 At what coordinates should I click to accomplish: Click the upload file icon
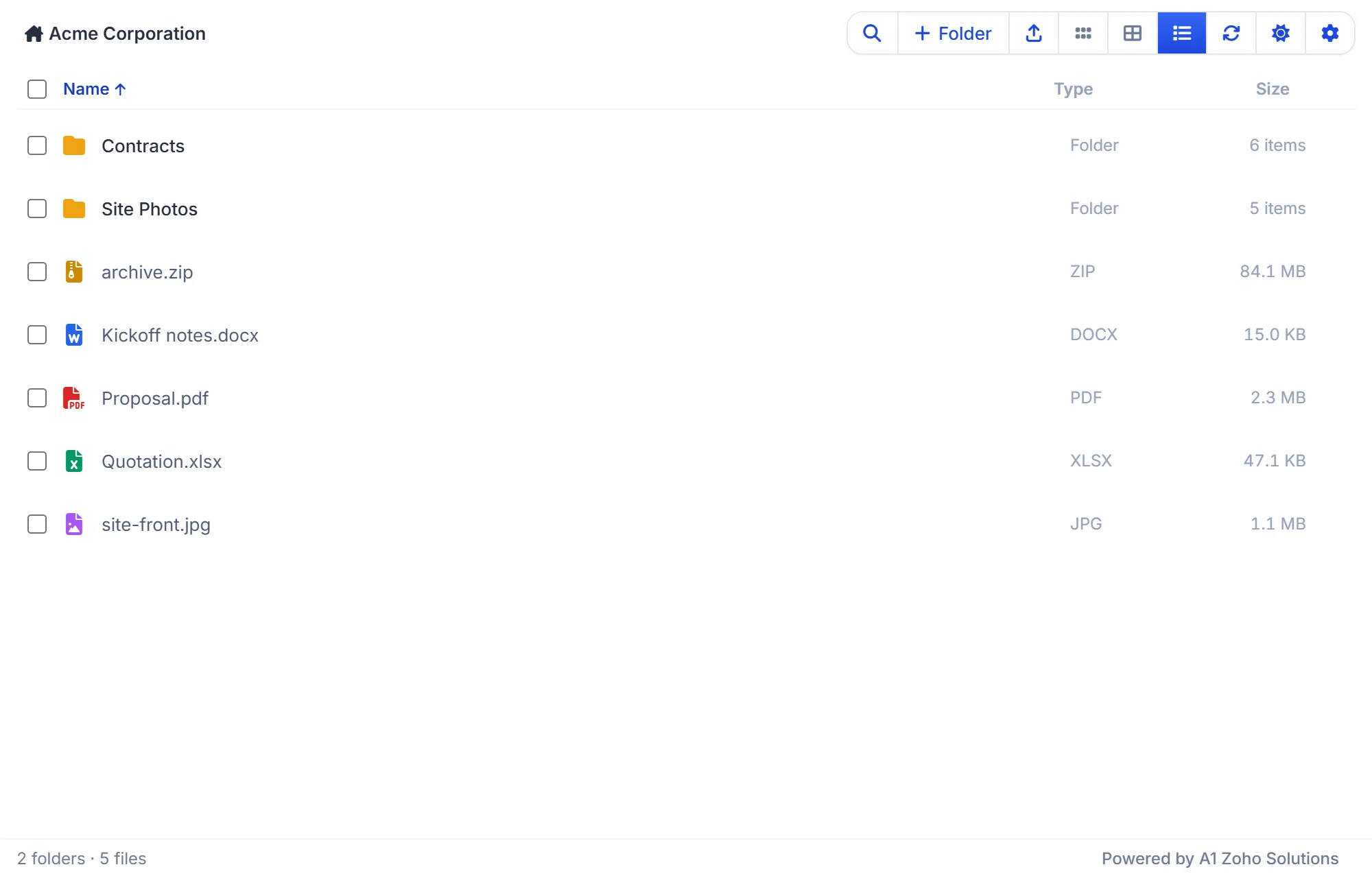click(x=1034, y=33)
